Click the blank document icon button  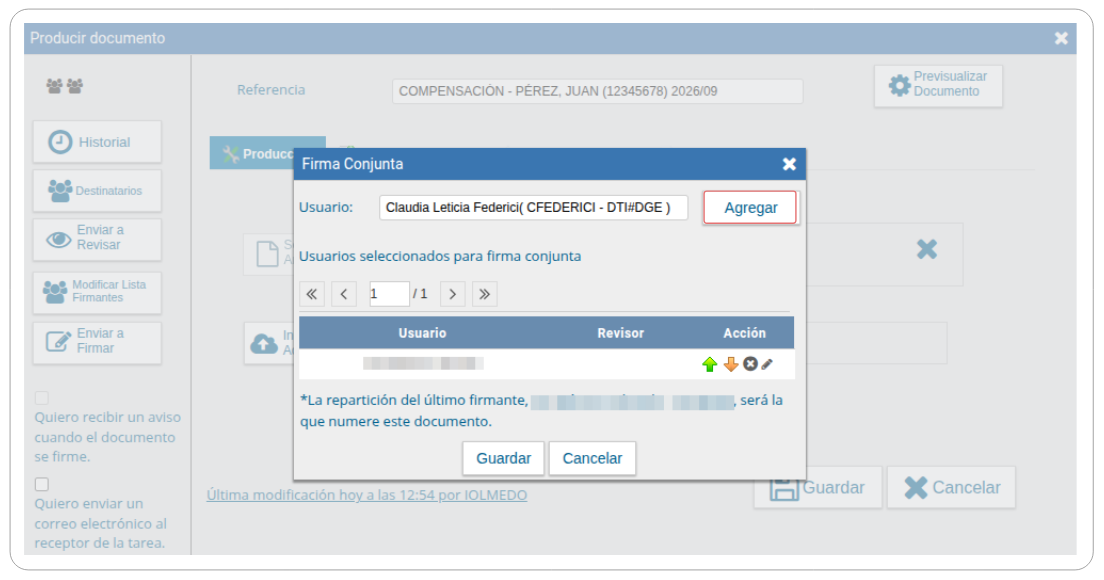click(x=268, y=254)
